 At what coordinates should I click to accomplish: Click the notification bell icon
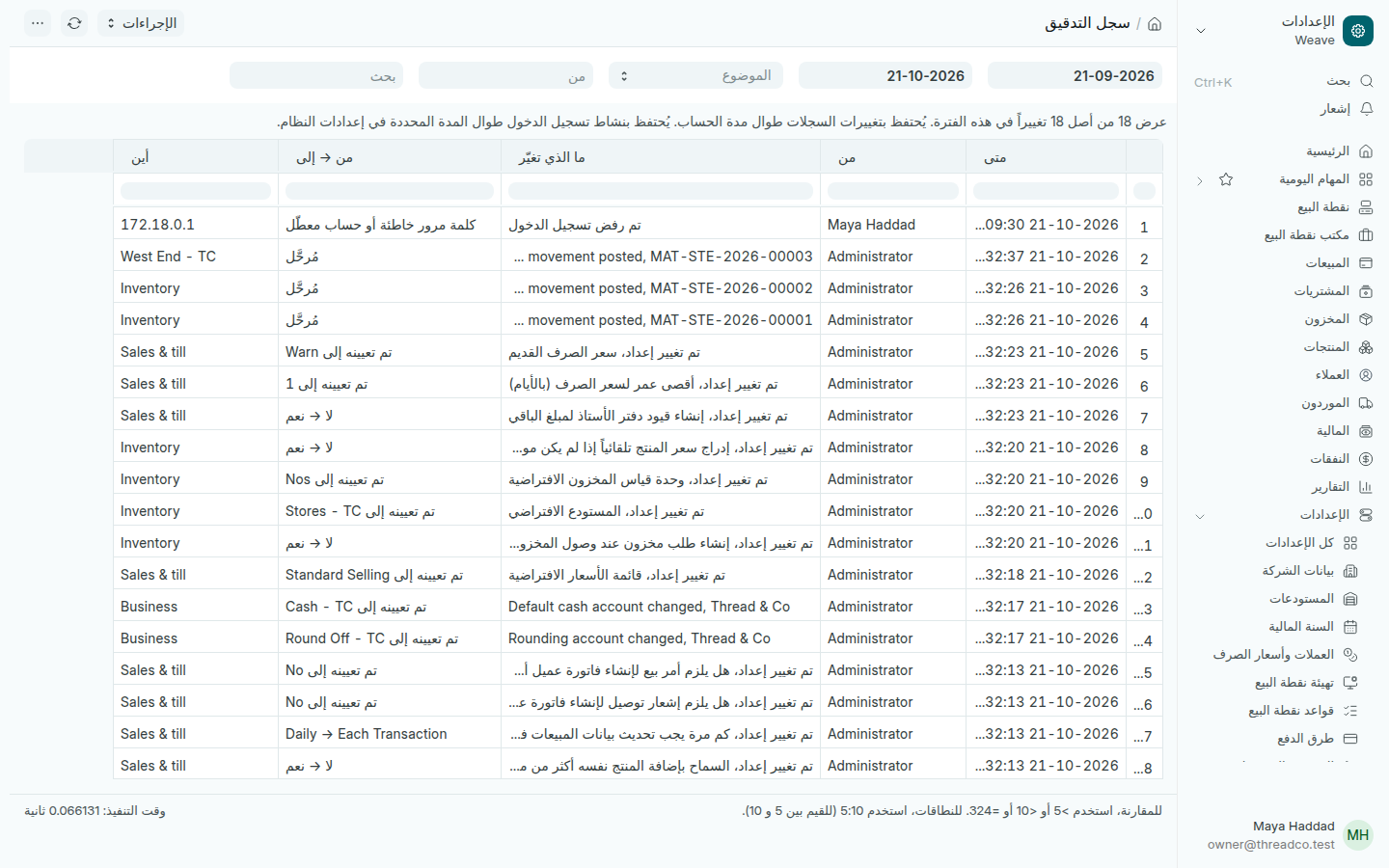[1366, 109]
